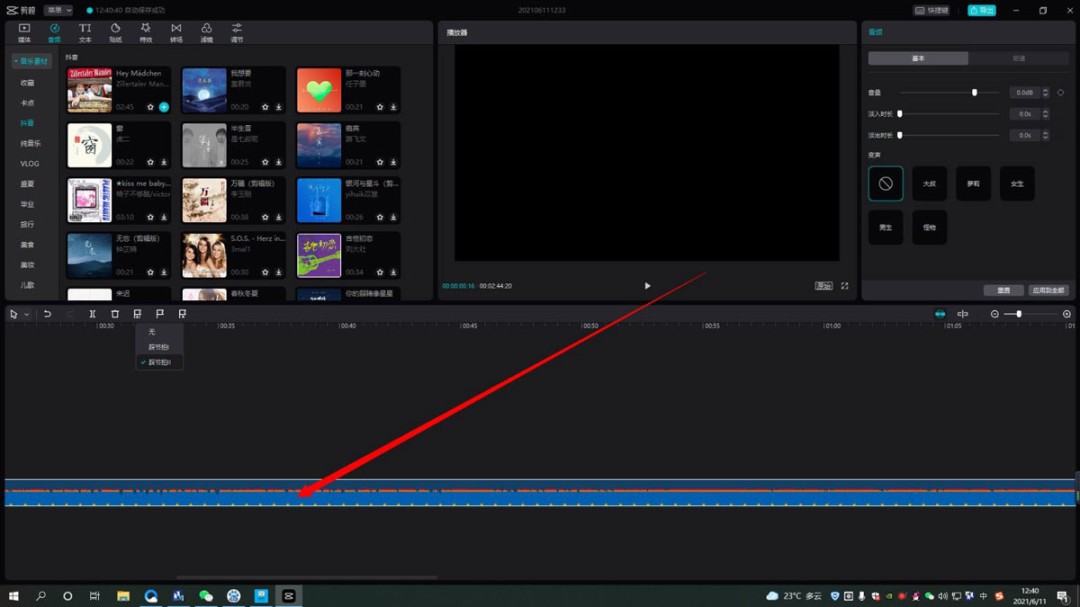
Task: Open the layout dropdown beside app logo
Action: 58,10
